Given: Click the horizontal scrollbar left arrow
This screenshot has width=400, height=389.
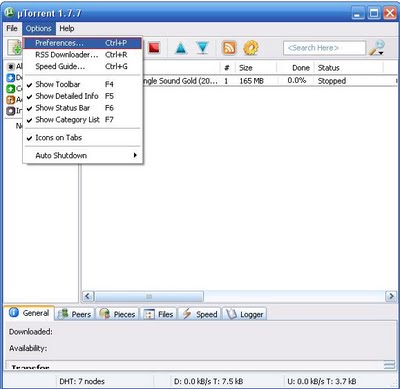Looking at the screenshot, I should click(88, 296).
